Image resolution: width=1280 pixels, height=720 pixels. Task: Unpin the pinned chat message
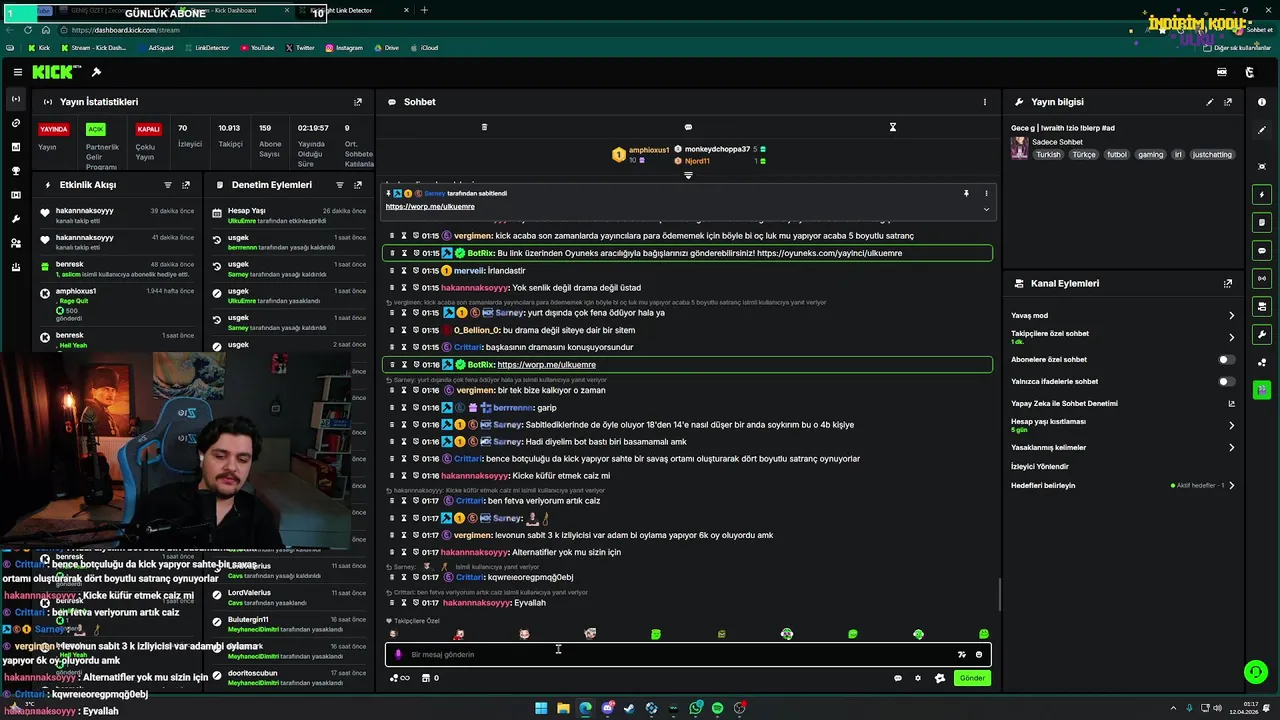966,193
